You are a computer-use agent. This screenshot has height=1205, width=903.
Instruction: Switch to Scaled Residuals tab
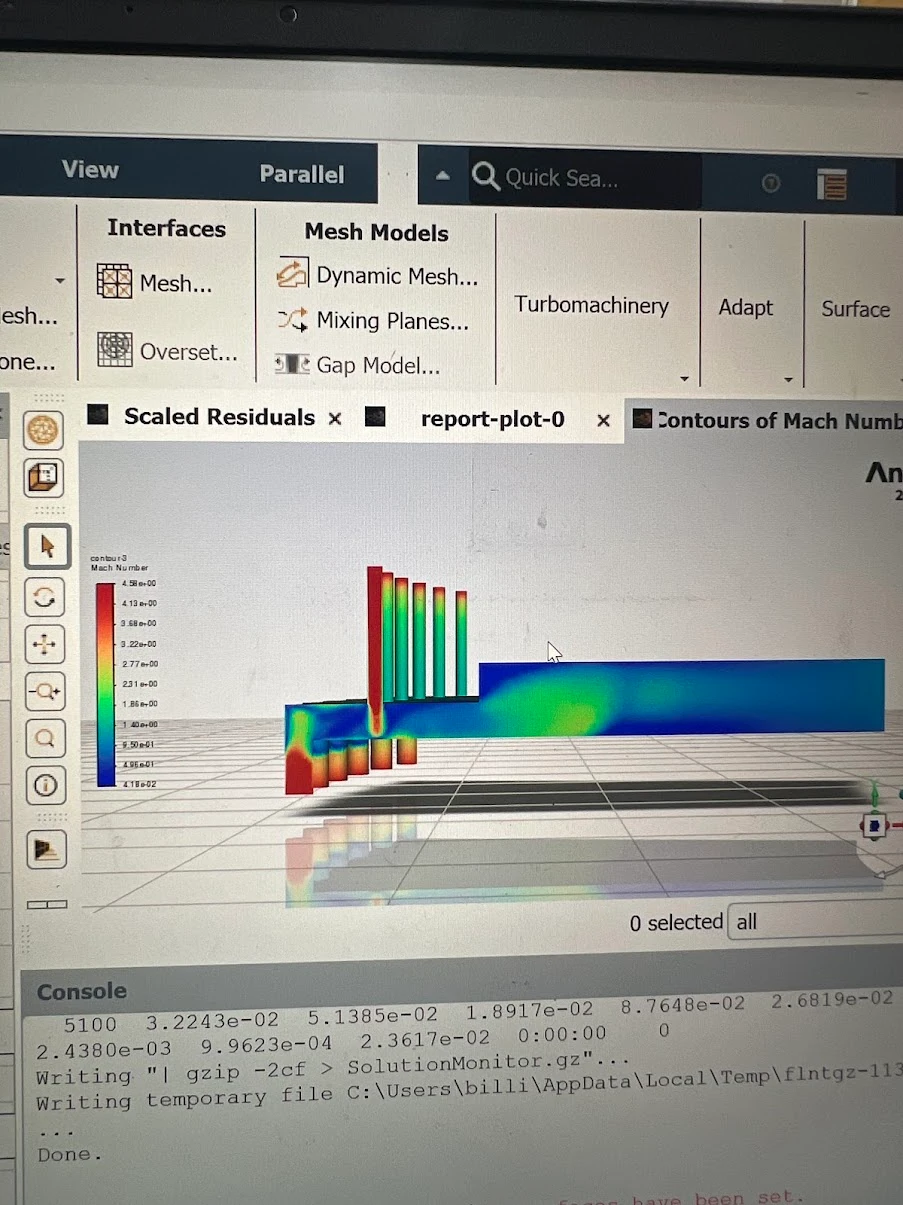[x=219, y=417]
